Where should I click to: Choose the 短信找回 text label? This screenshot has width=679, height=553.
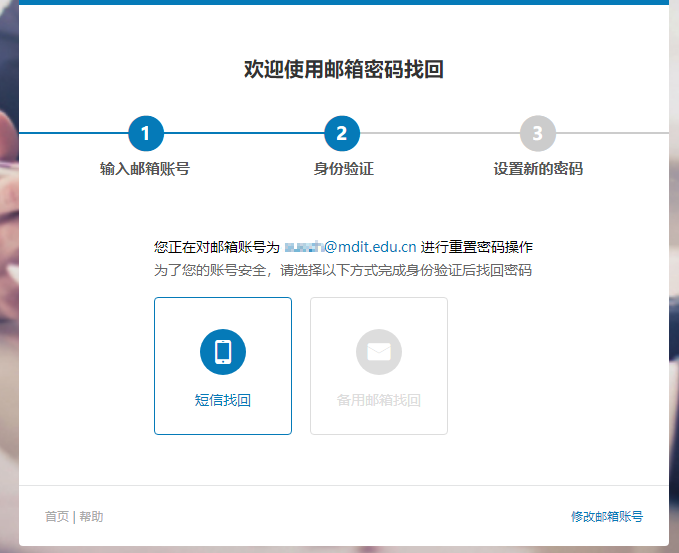(x=223, y=400)
